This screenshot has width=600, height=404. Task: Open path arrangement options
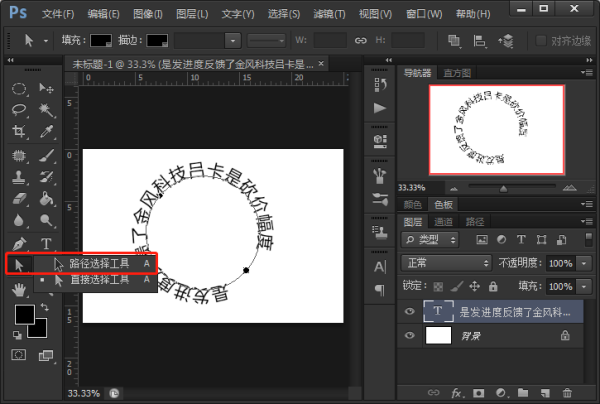(x=506, y=41)
